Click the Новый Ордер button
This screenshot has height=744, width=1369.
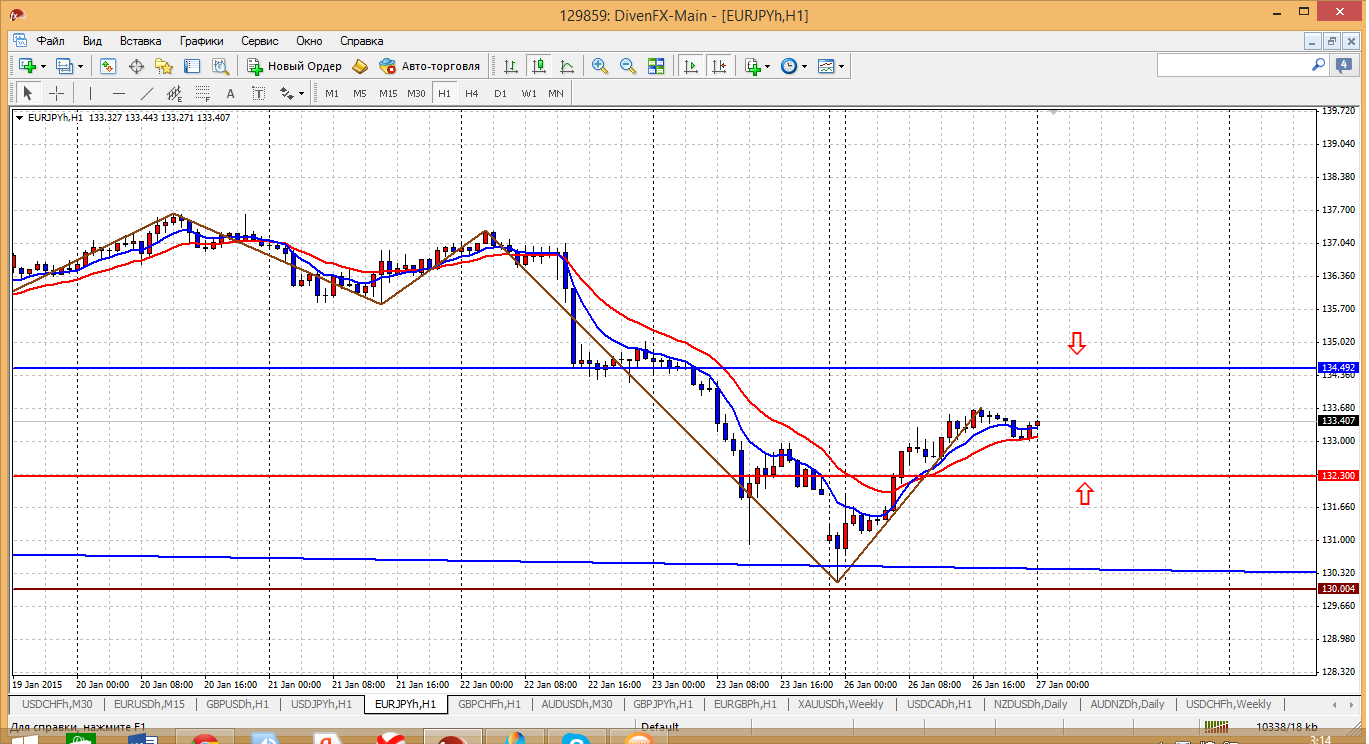[x=295, y=66]
